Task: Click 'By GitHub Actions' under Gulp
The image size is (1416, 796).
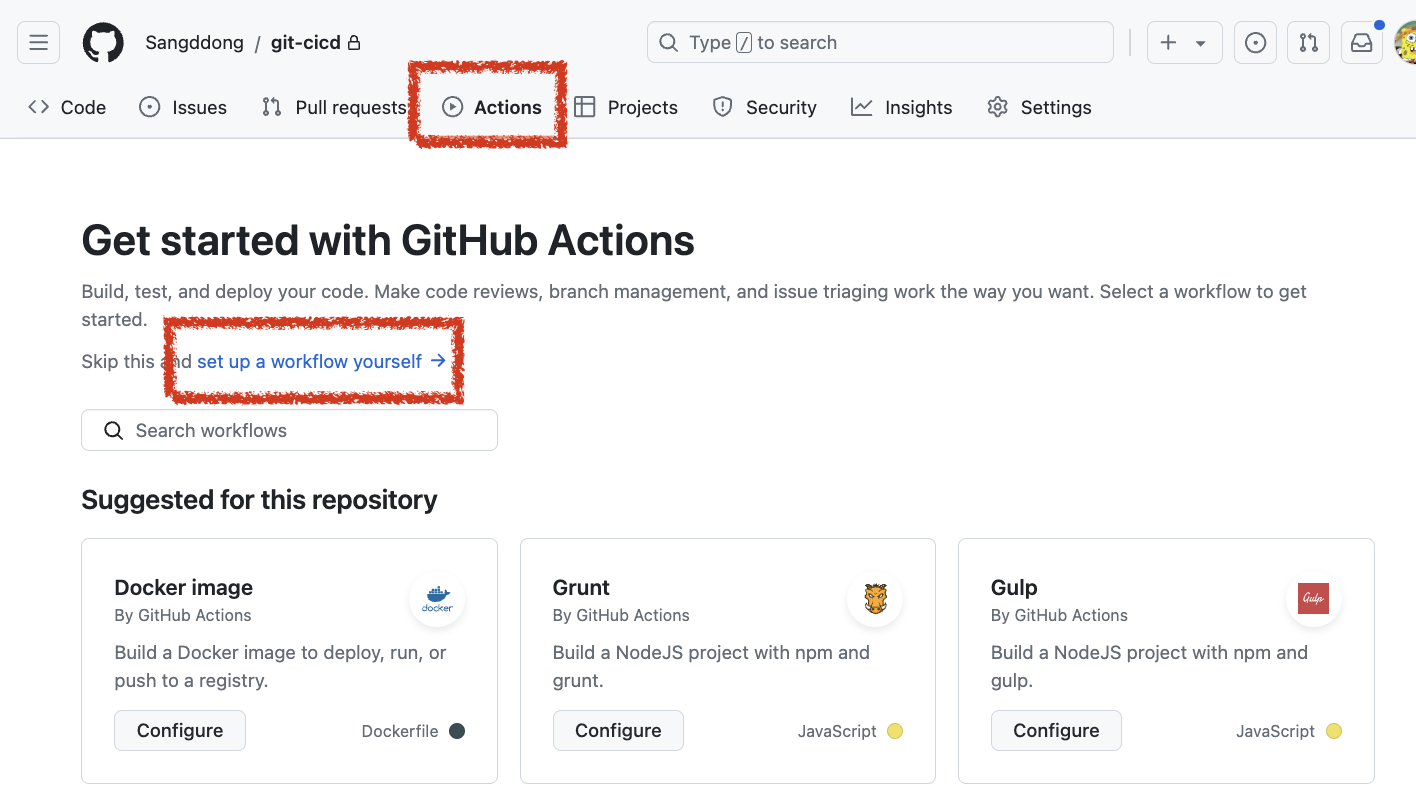Action: coord(1059,615)
